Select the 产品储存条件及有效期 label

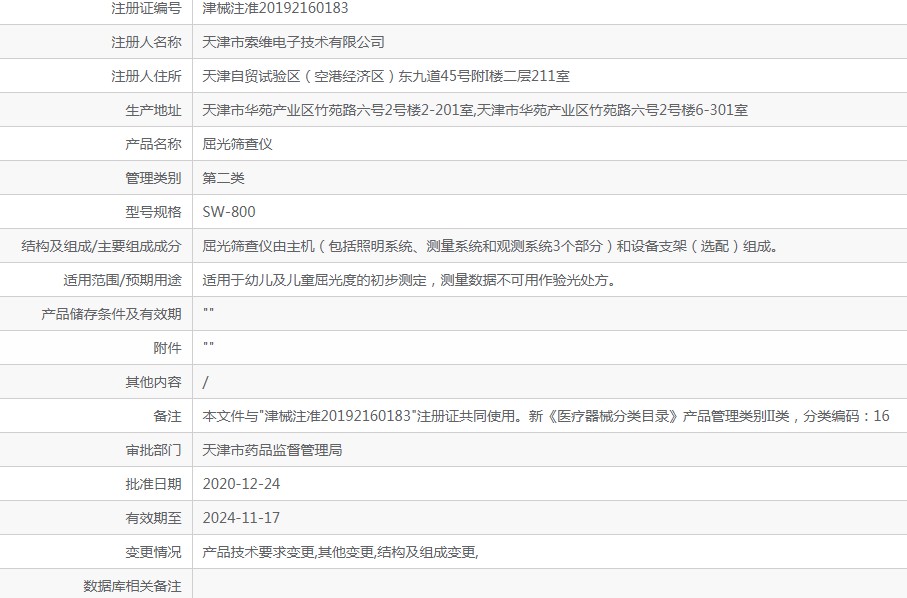click(111, 314)
